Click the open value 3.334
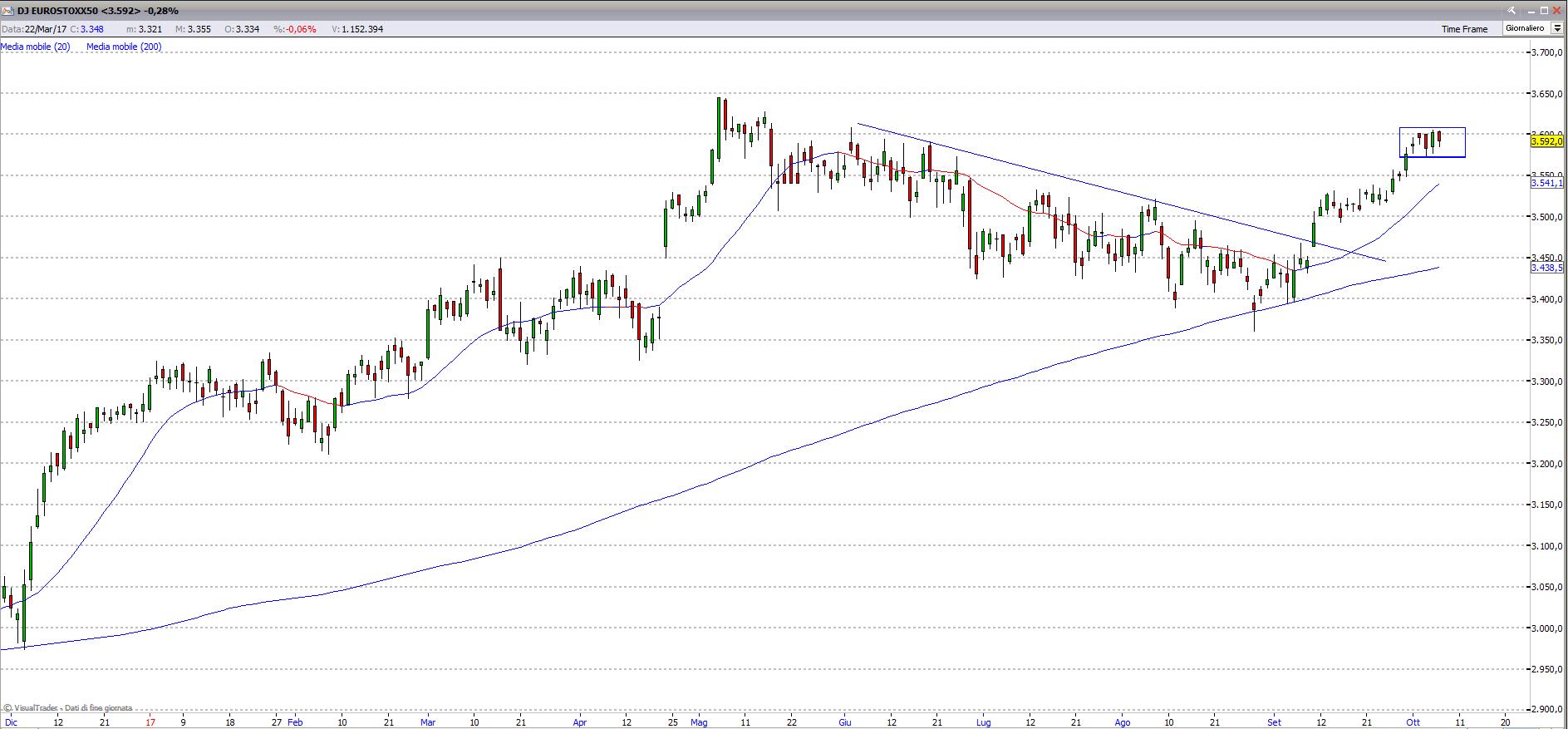The width and height of the screenshot is (1568, 729). 248,29
